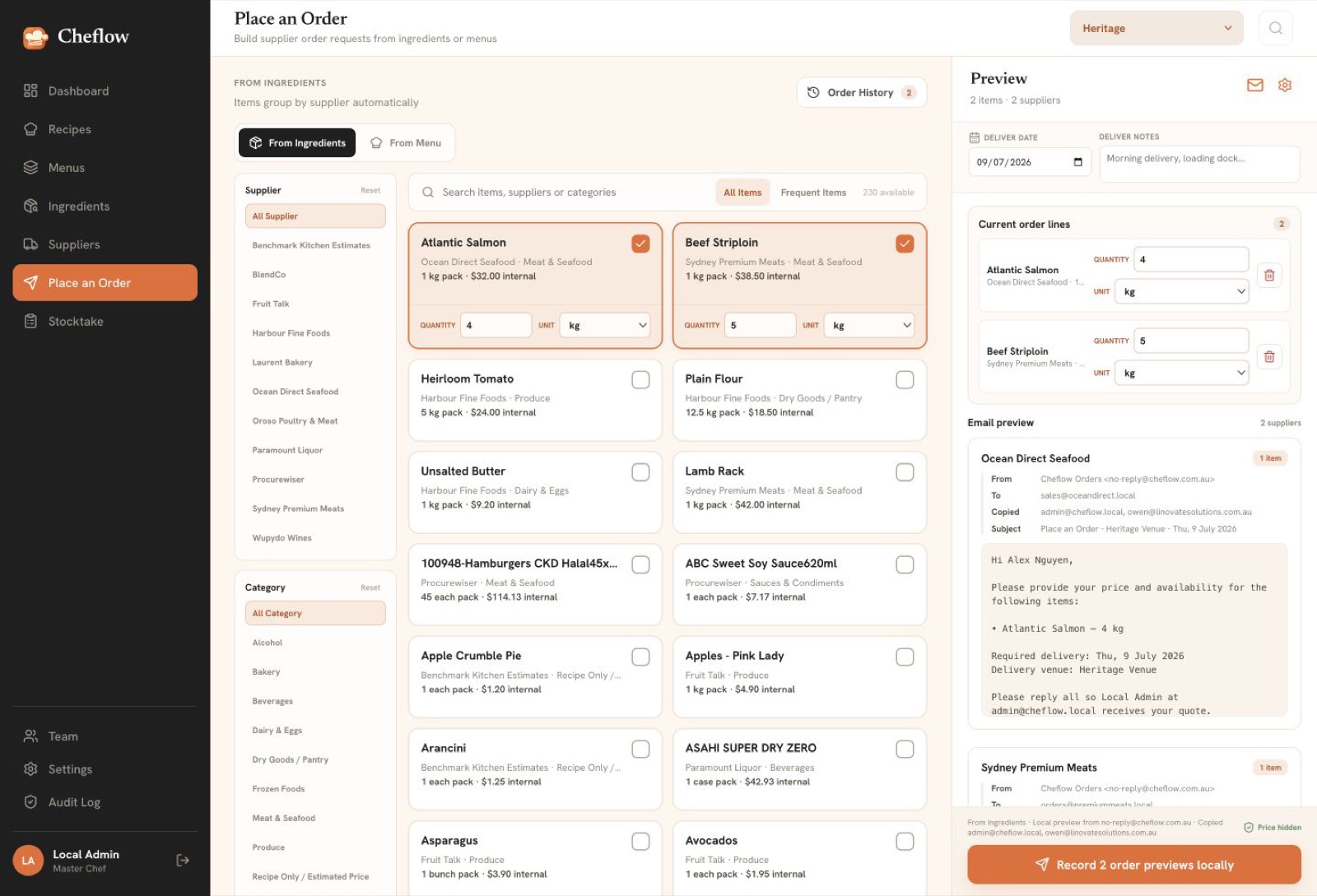Click the LA user avatar
Image resolution: width=1317 pixels, height=896 pixels.
click(x=28, y=861)
